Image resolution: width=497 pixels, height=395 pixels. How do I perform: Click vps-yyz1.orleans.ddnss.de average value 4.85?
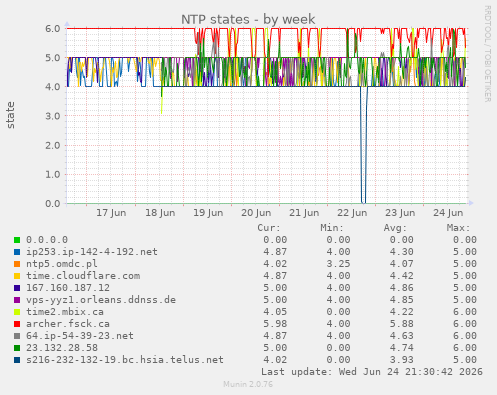click(x=402, y=300)
